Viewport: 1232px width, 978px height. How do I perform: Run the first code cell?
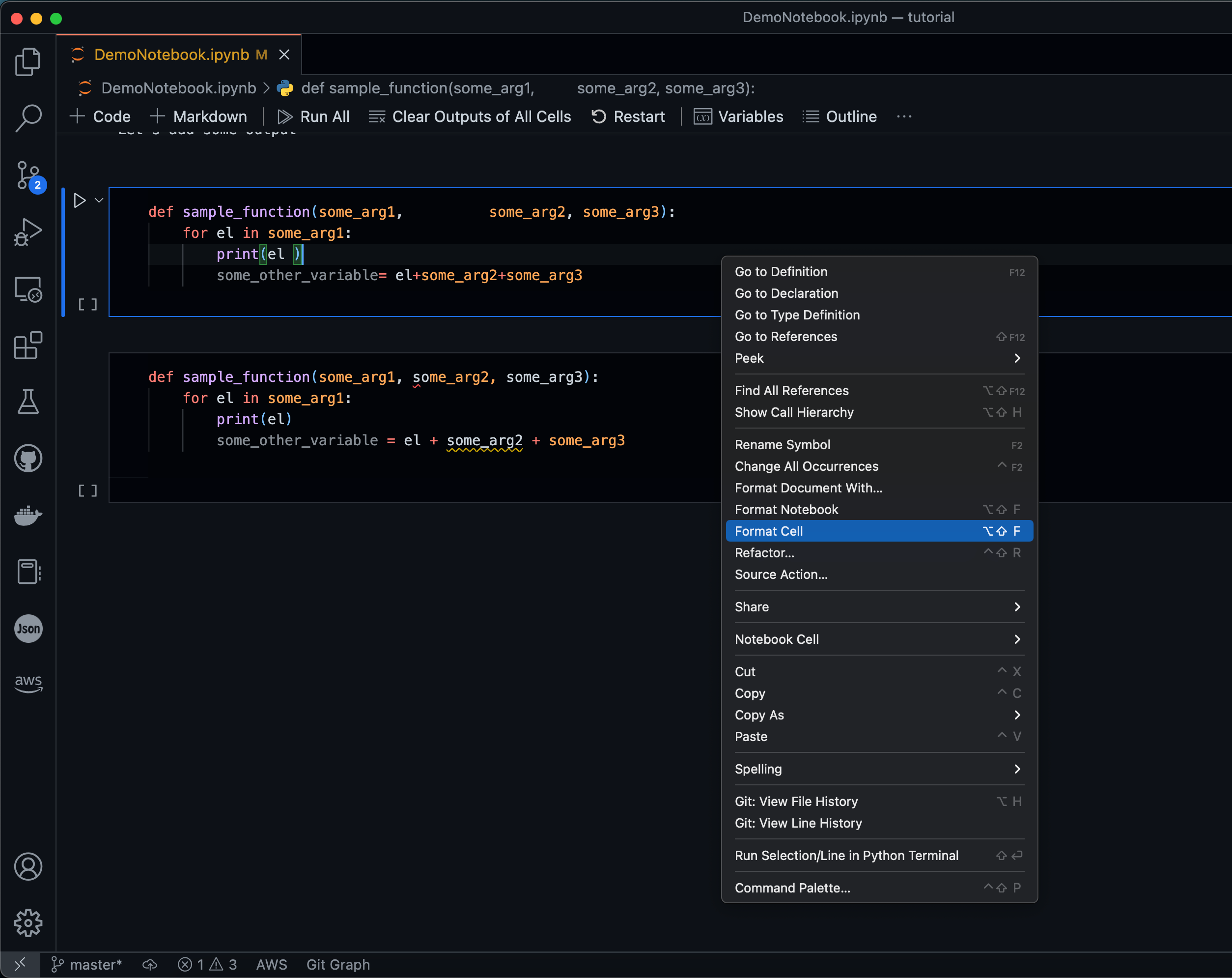click(x=80, y=201)
